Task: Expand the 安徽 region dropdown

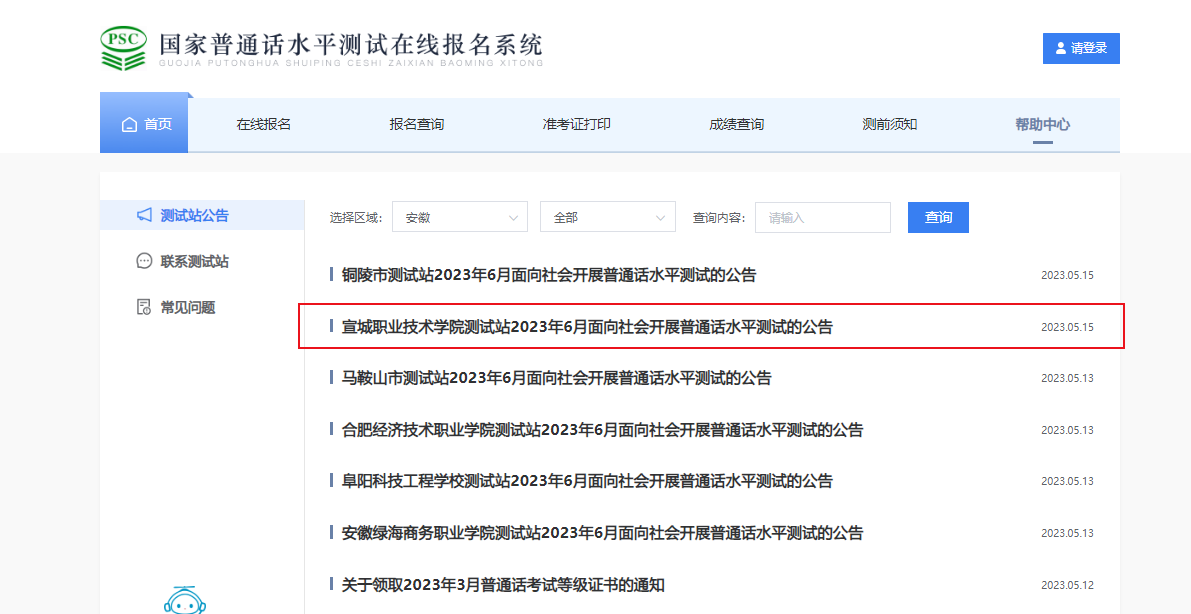Action: pyautogui.click(x=460, y=217)
